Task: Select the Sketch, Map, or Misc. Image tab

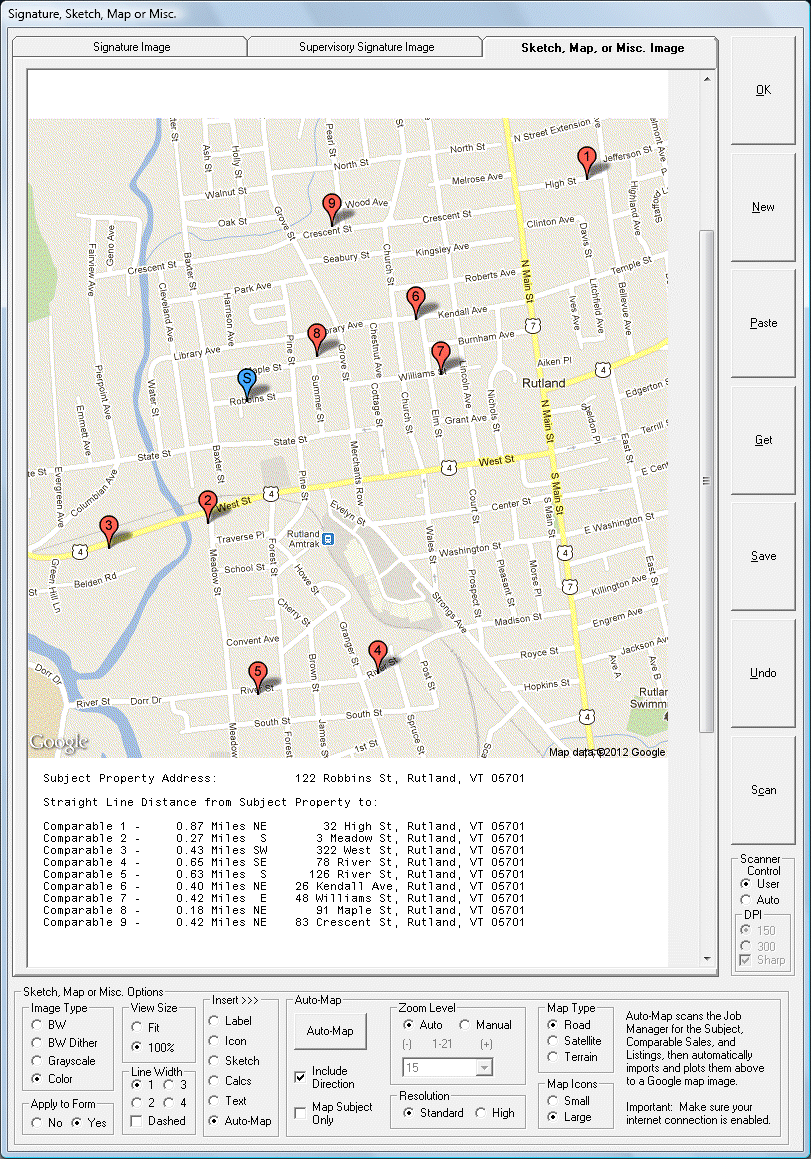Action: [x=602, y=47]
